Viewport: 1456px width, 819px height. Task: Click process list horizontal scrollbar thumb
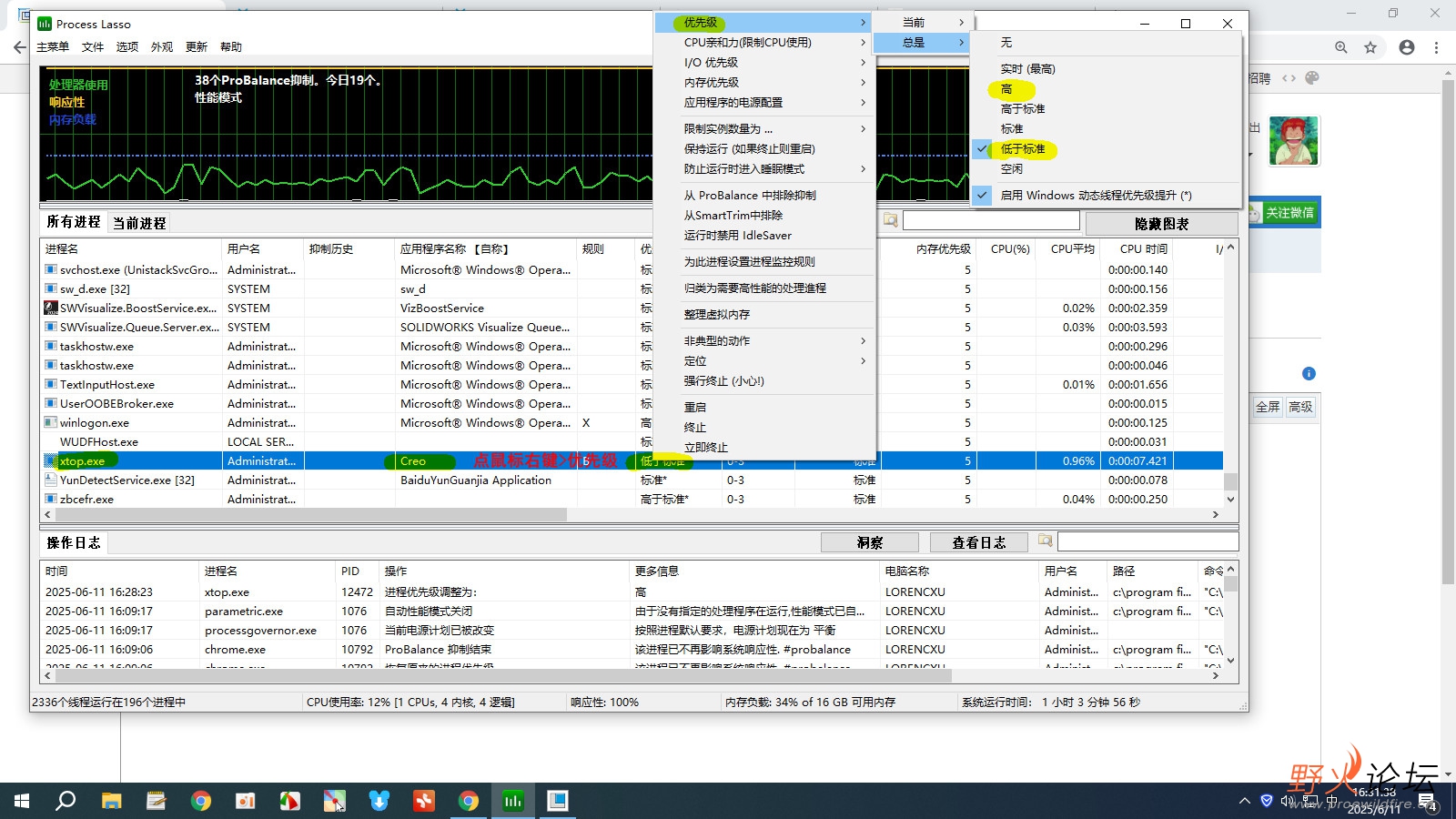coord(310,514)
